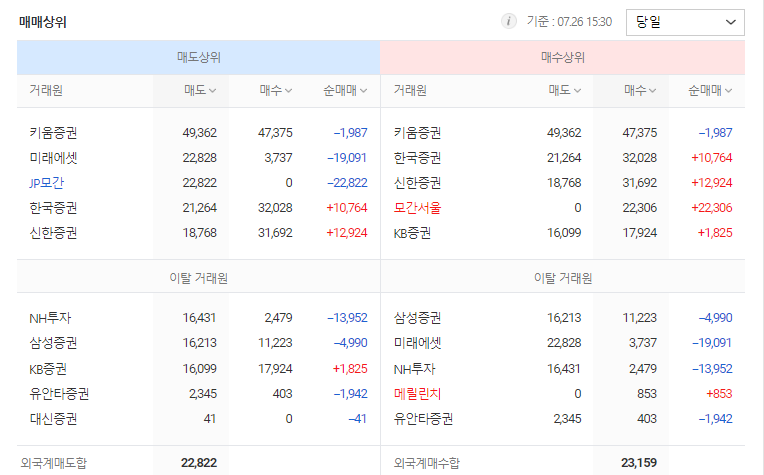
Task: Click 대신증권 broker row
Action: 198,419
